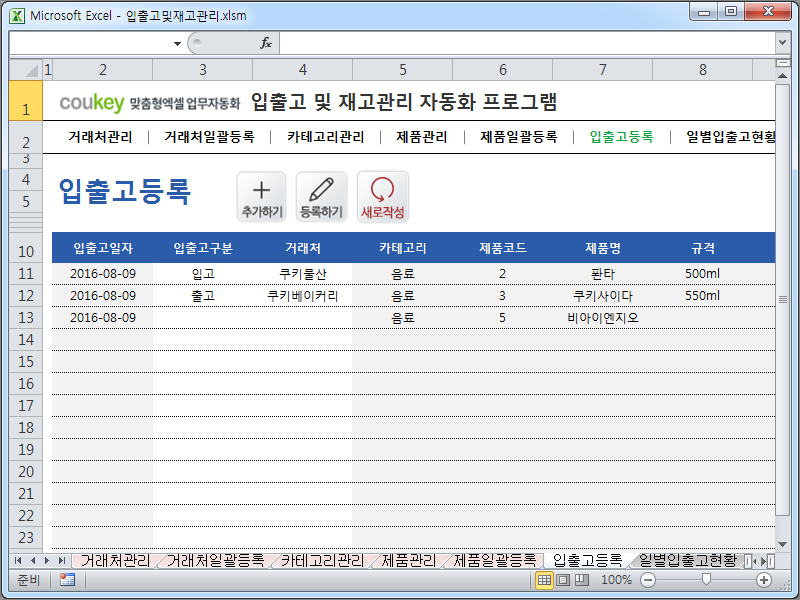Screen dimensions: 800x600
Task: Select the 제품관리 sheet tab
Action: (409, 561)
